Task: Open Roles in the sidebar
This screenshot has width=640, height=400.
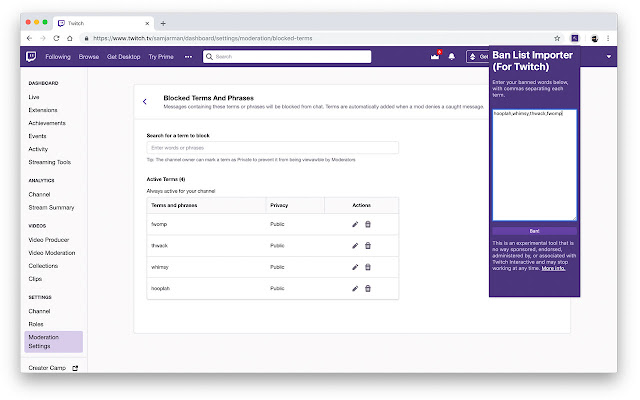Action: 36,324
